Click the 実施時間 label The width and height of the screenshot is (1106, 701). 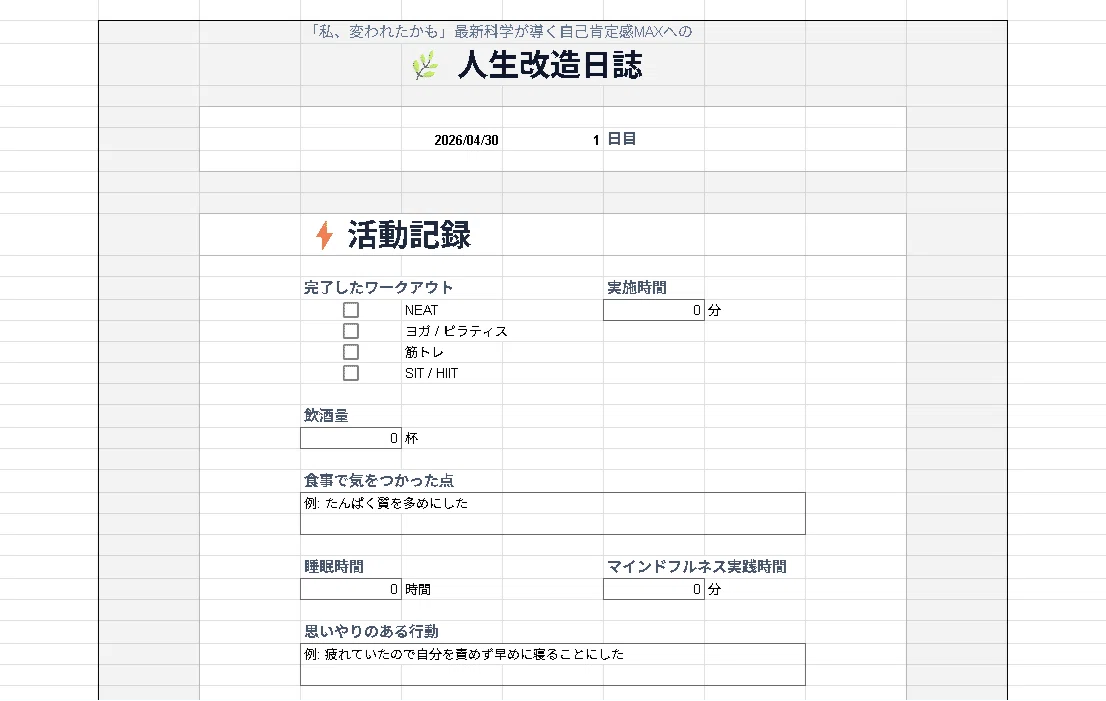tap(637, 288)
